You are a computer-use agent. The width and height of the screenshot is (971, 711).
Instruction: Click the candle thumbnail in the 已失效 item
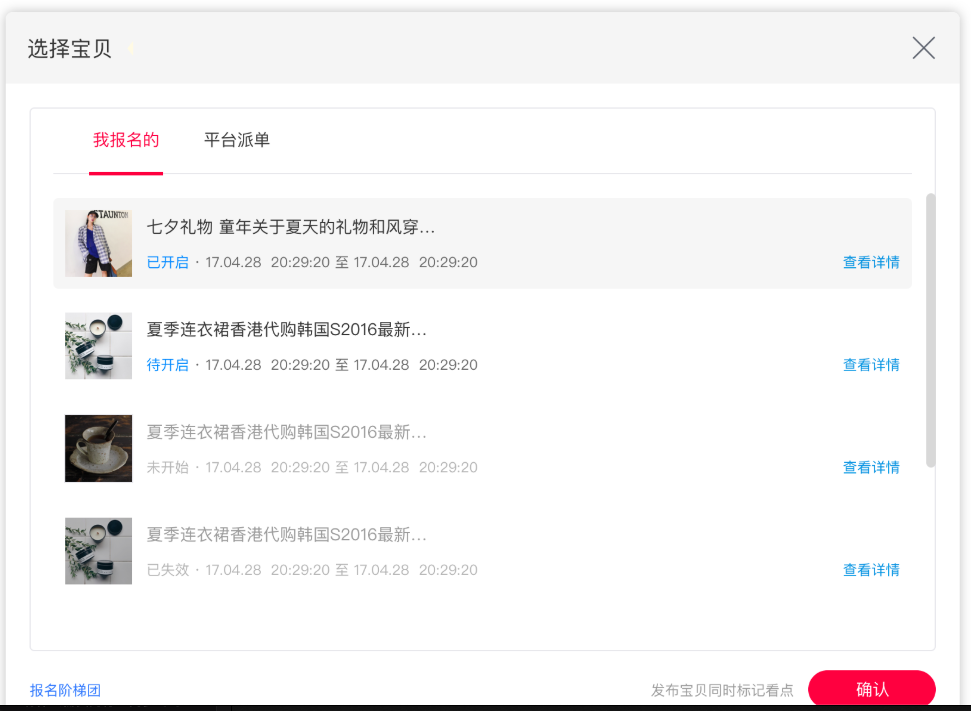[98, 551]
